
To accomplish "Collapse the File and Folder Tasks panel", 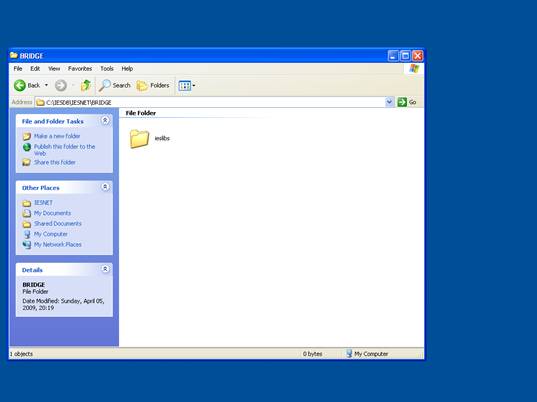I will pos(105,121).
